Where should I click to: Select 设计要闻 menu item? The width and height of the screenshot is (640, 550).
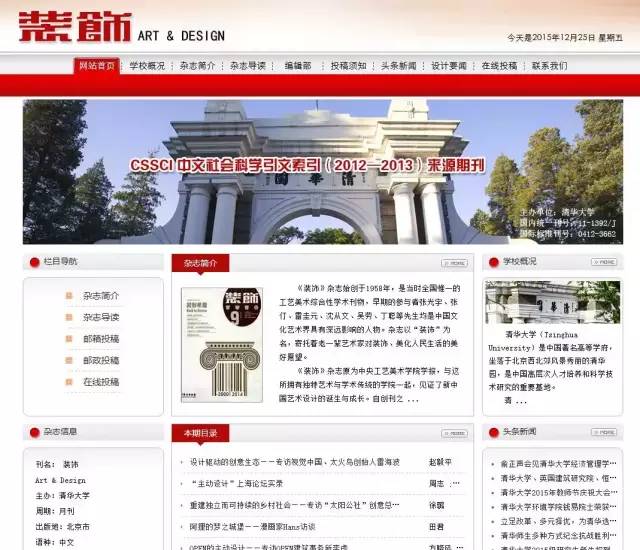coord(449,66)
